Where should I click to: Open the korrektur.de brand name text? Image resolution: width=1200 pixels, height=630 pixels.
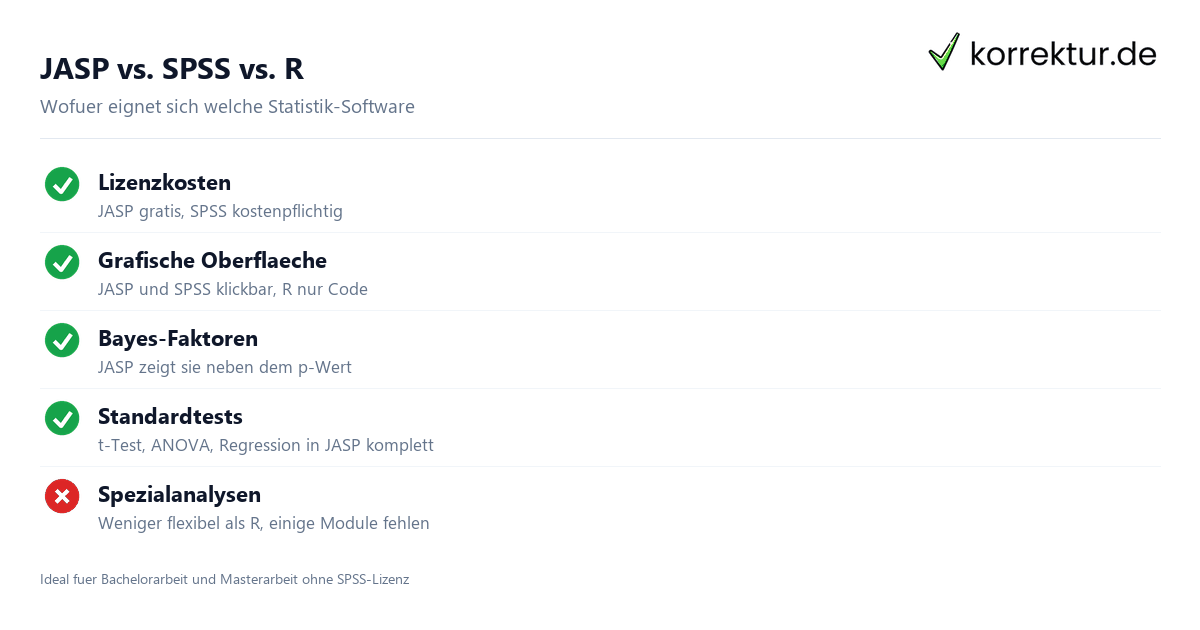pyautogui.click(x=1063, y=53)
